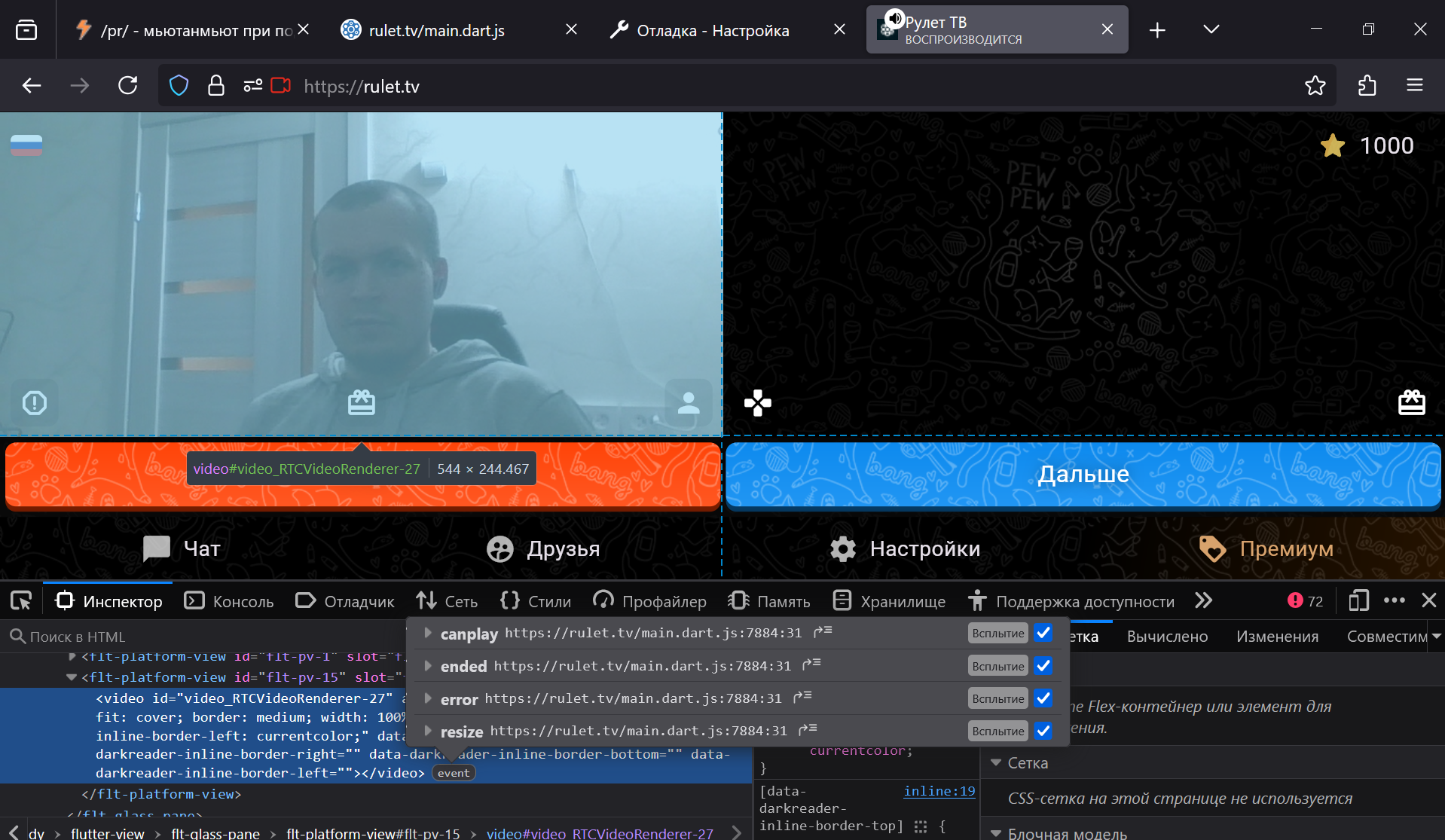The image size is (1445, 840).
Task: List all open tabs dropdown
Action: (x=1211, y=30)
